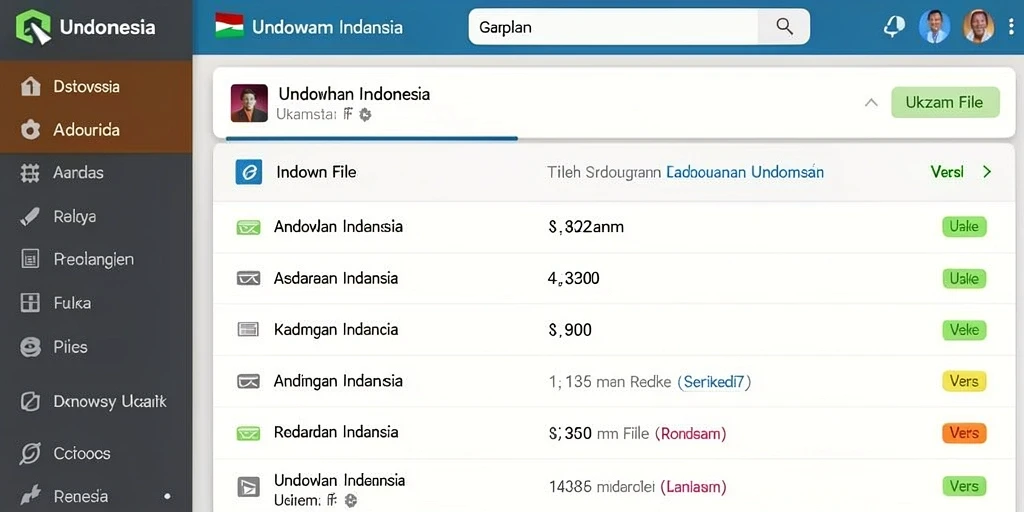Open the Adourida sidebar item
1024x512 pixels.
click(x=96, y=130)
